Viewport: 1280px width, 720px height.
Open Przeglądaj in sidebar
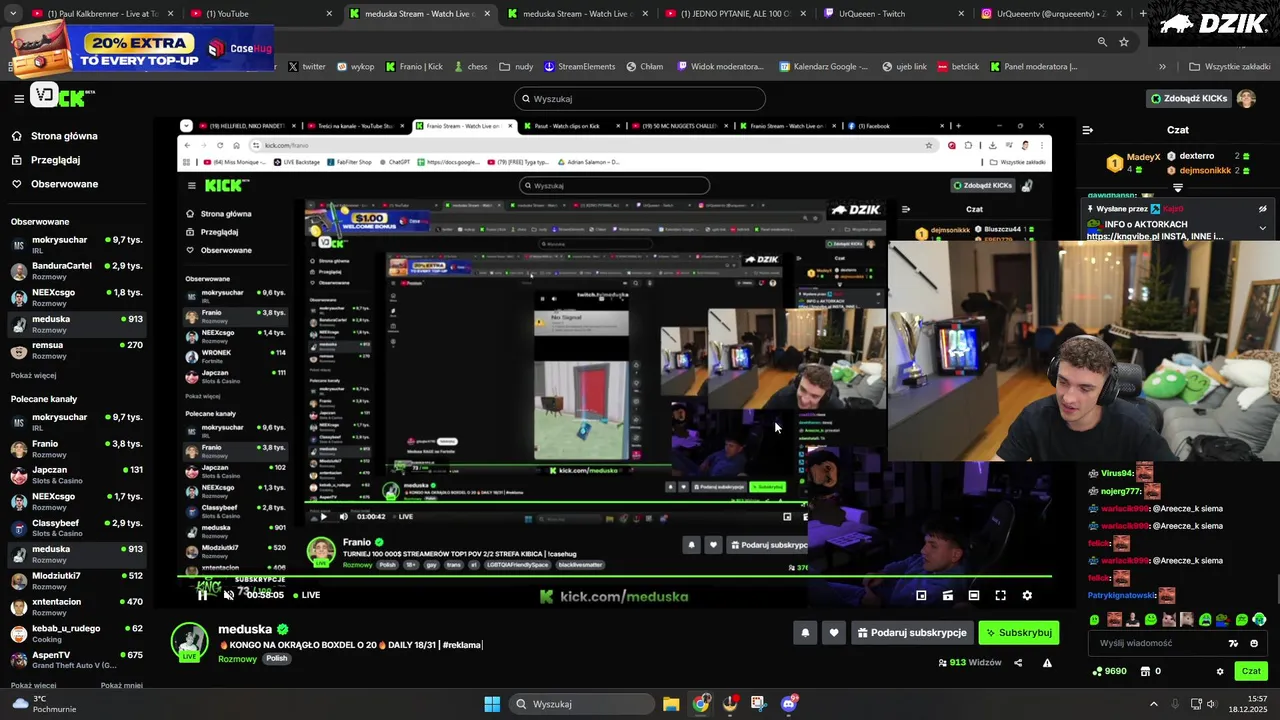[x=55, y=160]
